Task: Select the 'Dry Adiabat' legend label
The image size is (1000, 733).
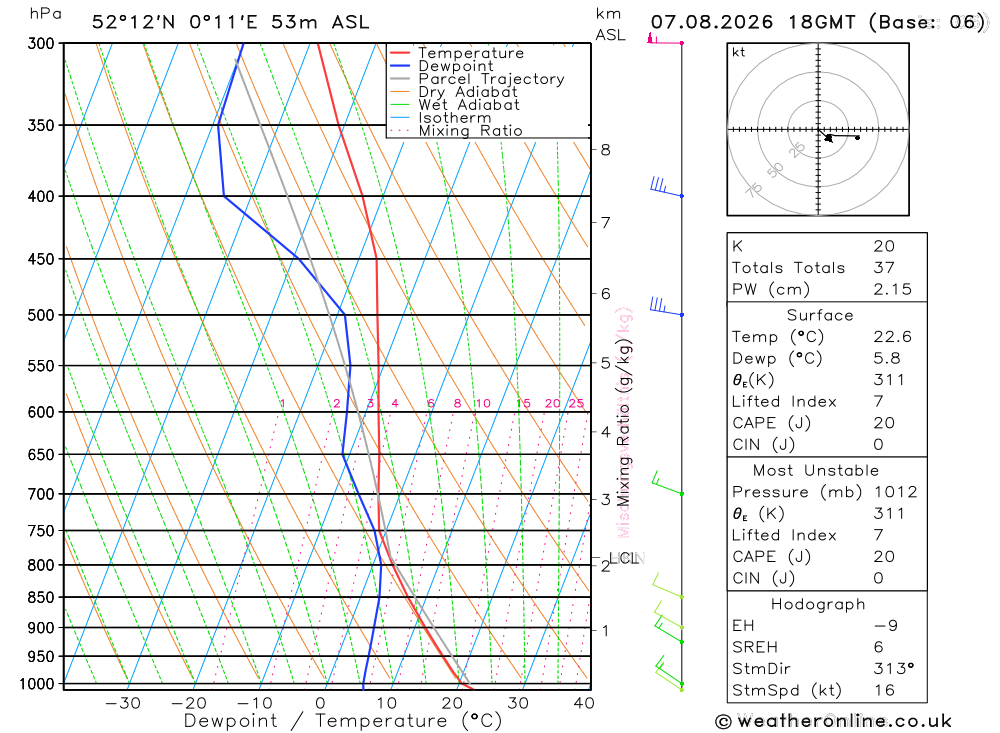Action: pyautogui.click(x=467, y=92)
